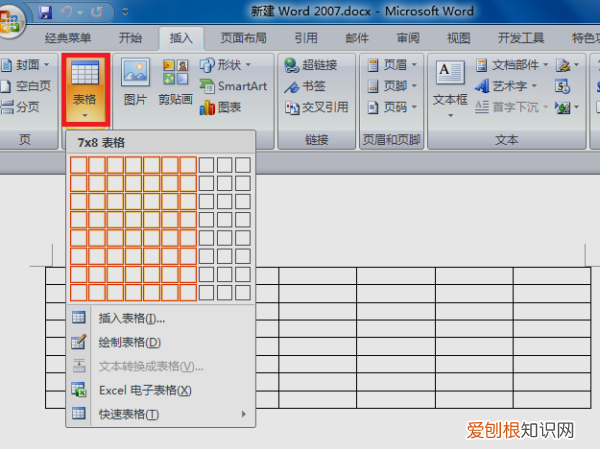Click the 表格 table button

click(85, 90)
